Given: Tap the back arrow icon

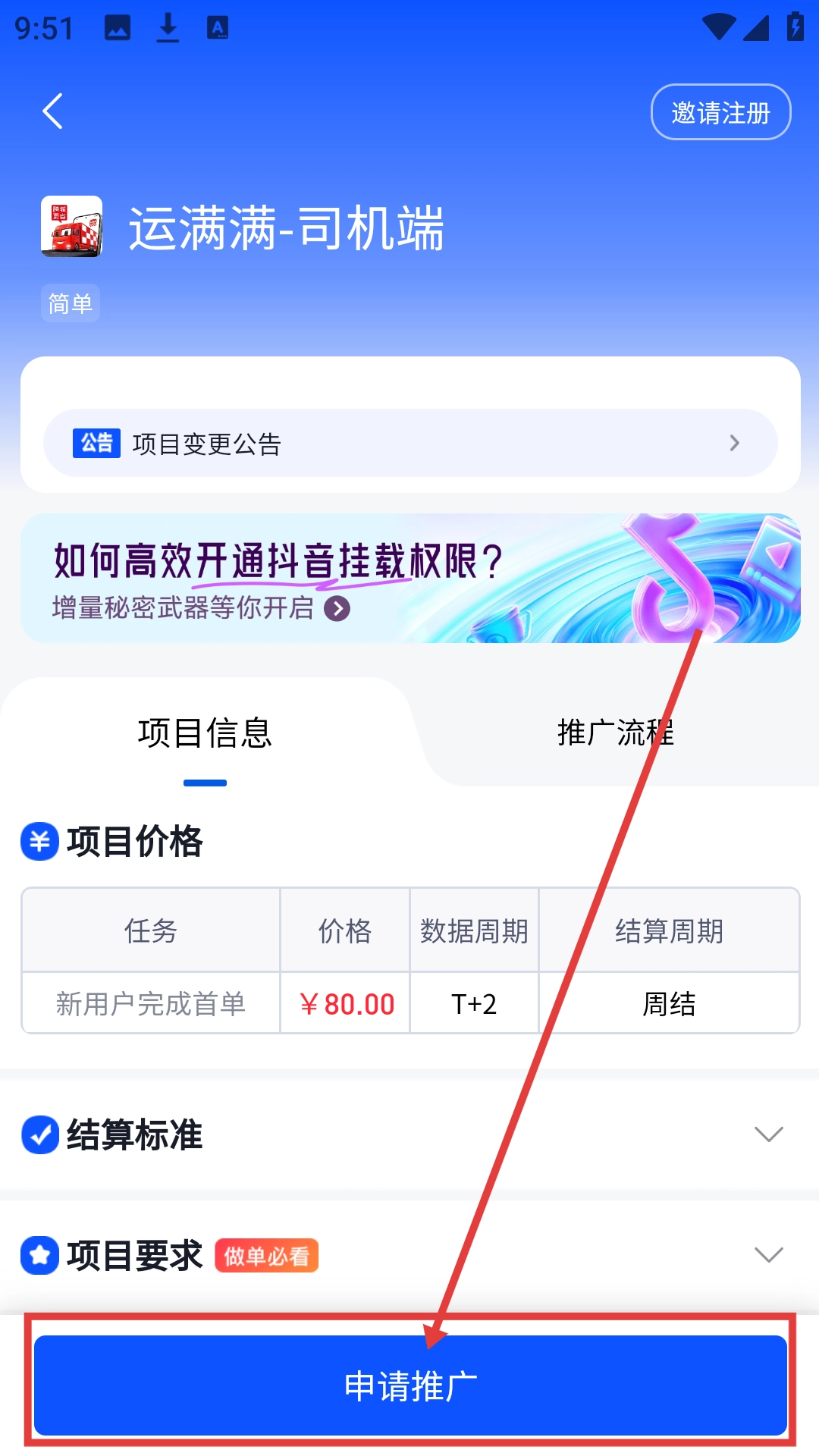Looking at the screenshot, I should click(x=52, y=111).
